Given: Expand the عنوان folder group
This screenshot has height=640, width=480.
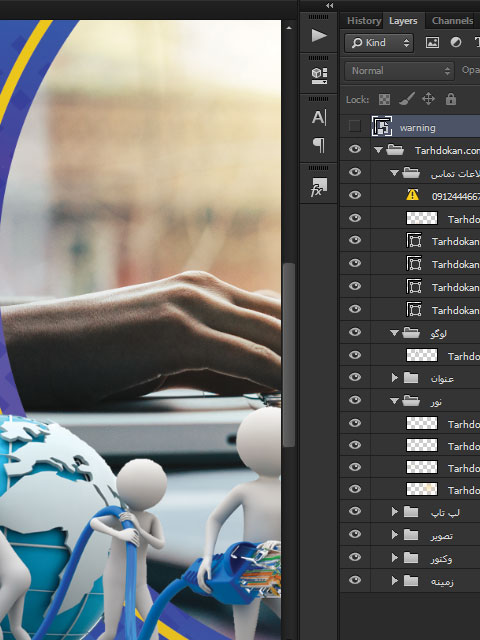Looking at the screenshot, I should point(394,378).
